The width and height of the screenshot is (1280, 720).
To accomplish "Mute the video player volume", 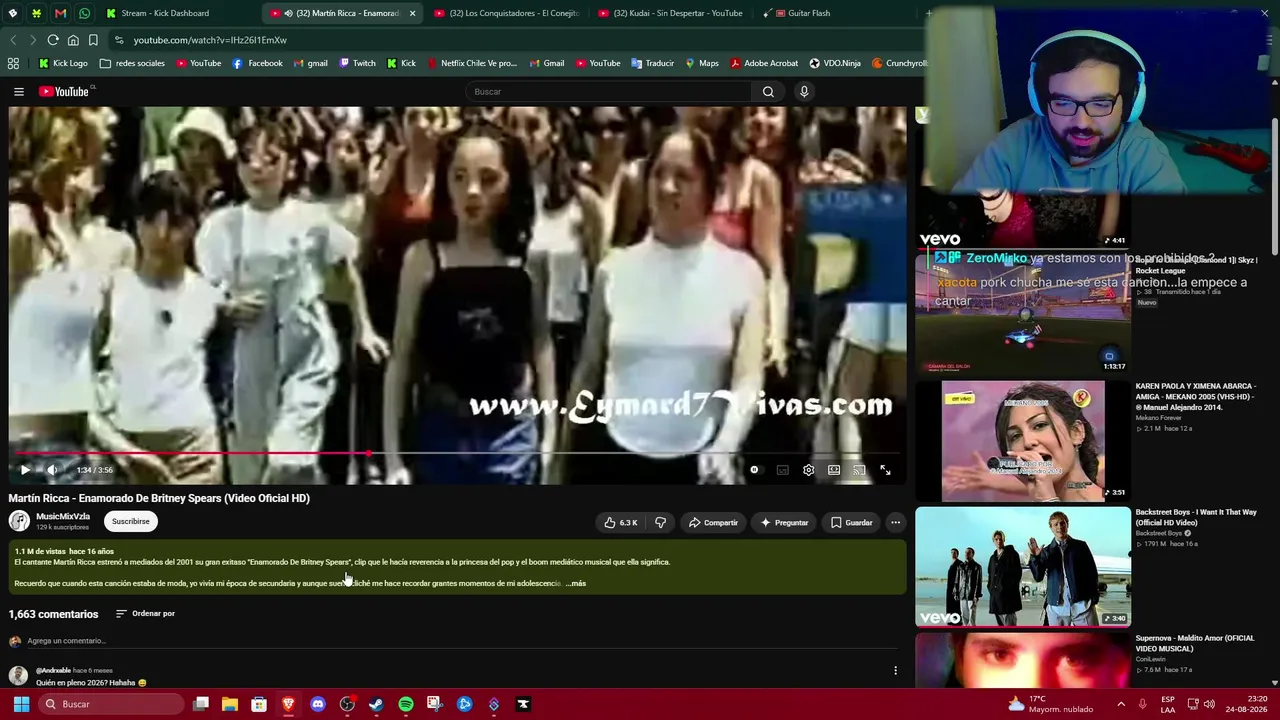I will tap(52, 470).
